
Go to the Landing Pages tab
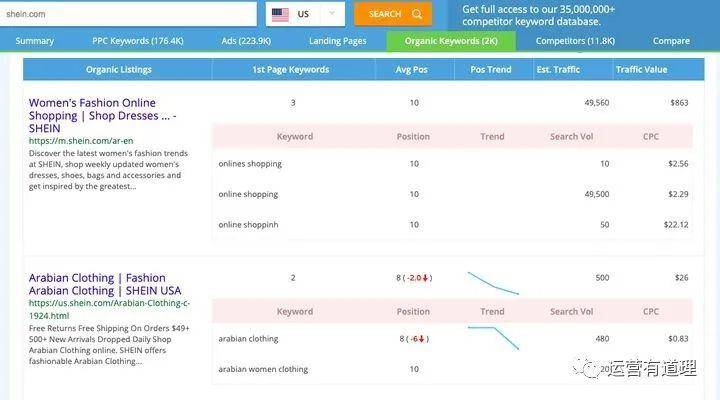click(338, 41)
